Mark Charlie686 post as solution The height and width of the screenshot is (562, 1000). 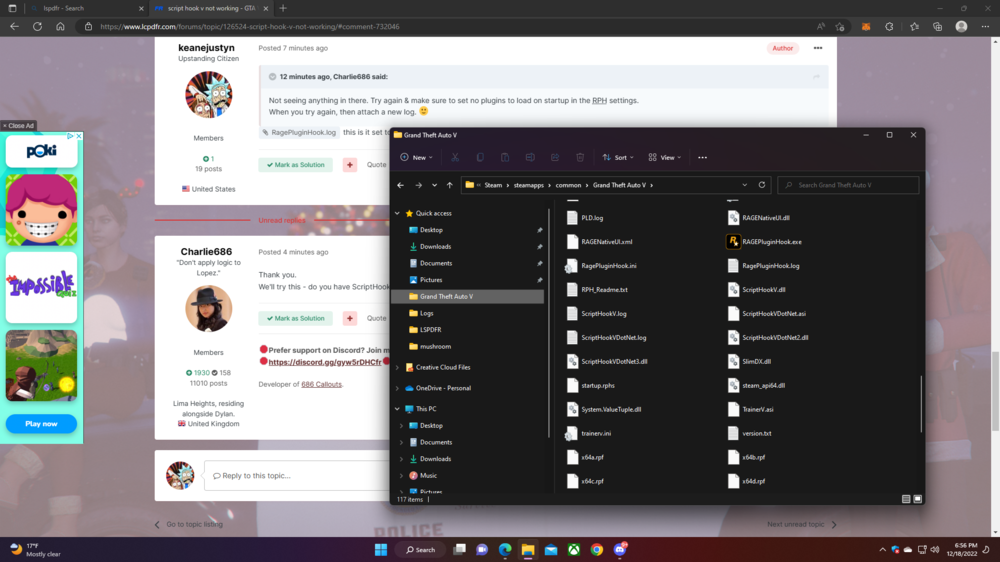point(295,318)
